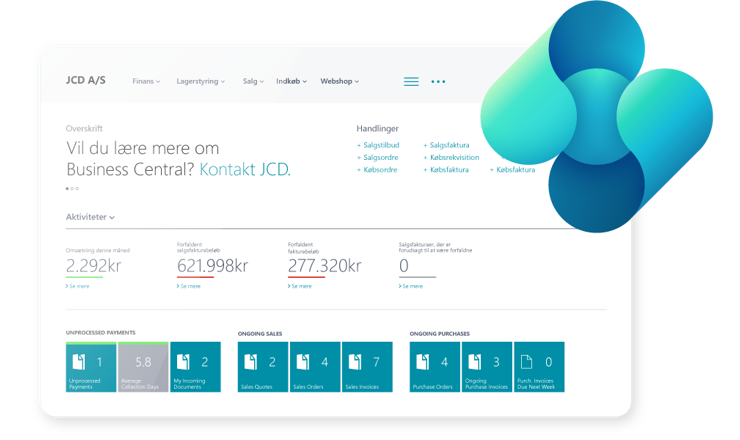Click Se mere under 2.292kr
The image size is (740, 440).
pyautogui.click(x=77, y=286)
